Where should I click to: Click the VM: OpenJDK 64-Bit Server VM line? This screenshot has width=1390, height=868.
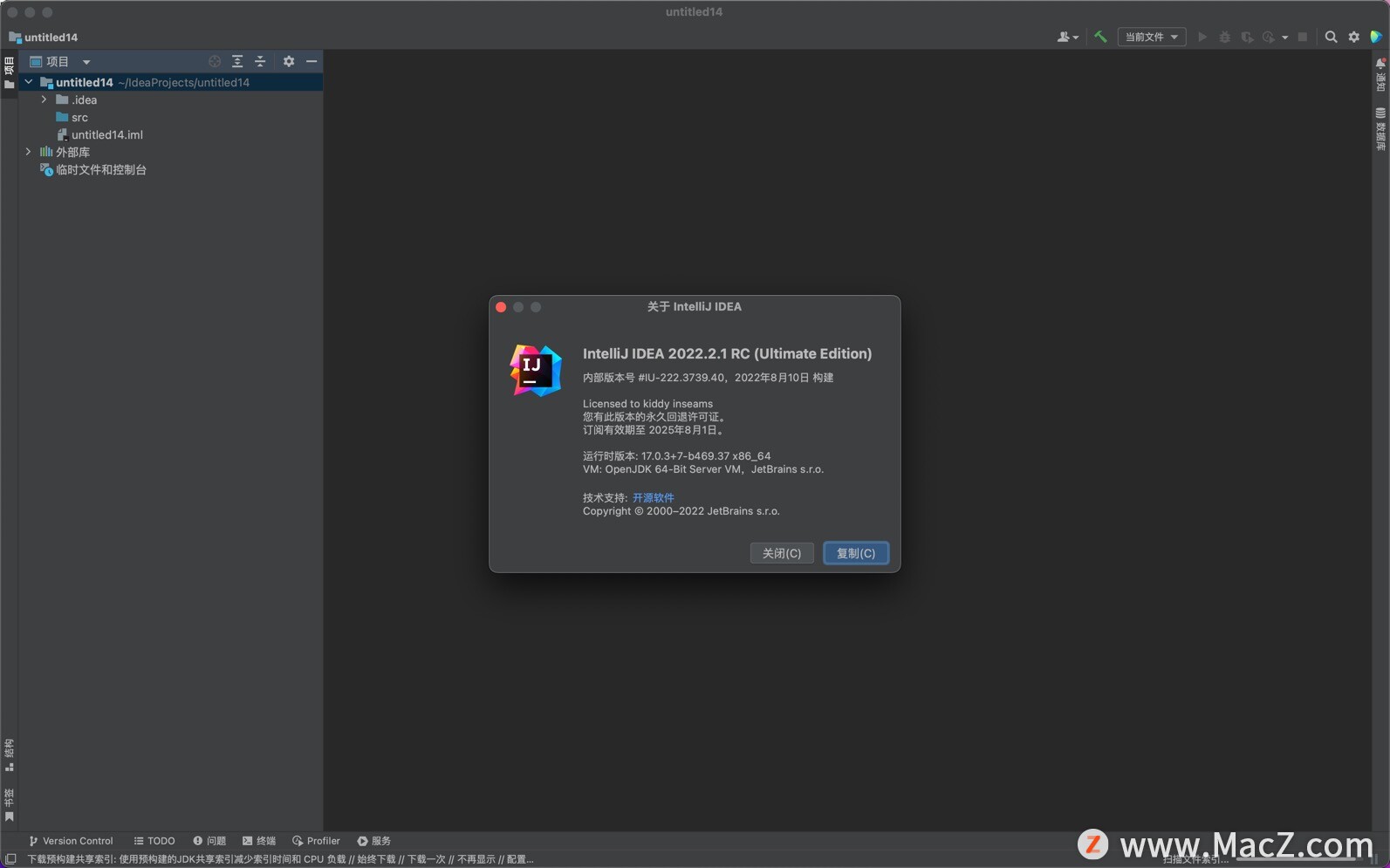click(x=703, y=469)
